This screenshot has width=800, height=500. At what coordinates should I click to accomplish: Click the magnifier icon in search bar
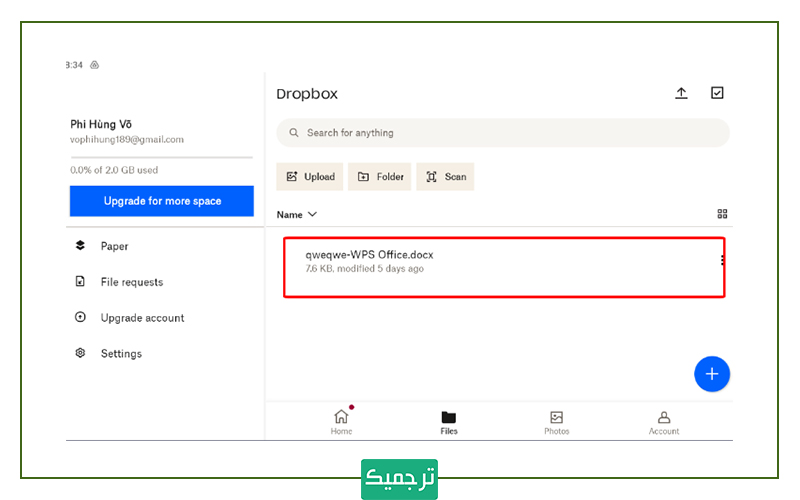(294, 133)
